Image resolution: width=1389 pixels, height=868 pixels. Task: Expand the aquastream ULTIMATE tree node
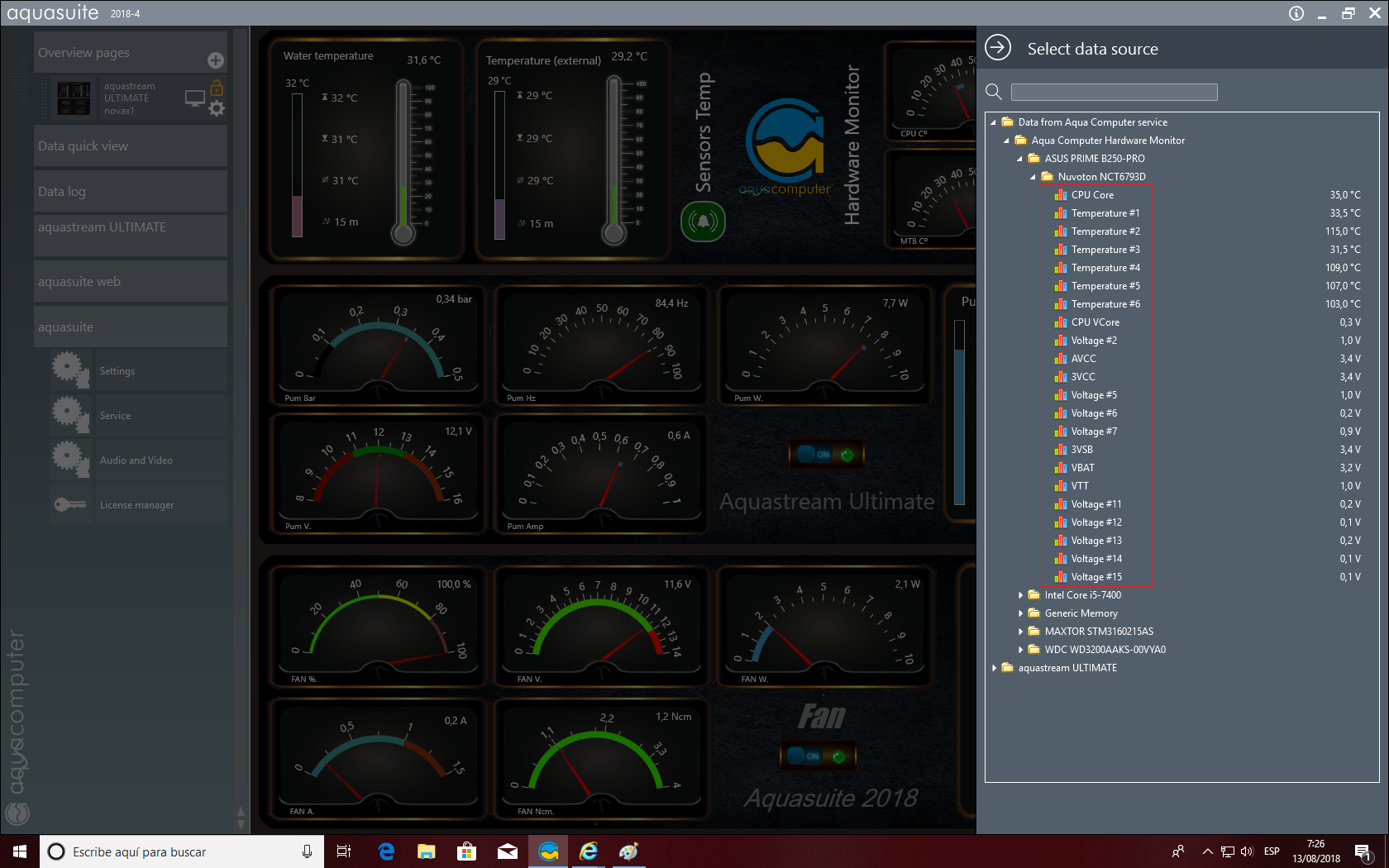click(994, 668)
